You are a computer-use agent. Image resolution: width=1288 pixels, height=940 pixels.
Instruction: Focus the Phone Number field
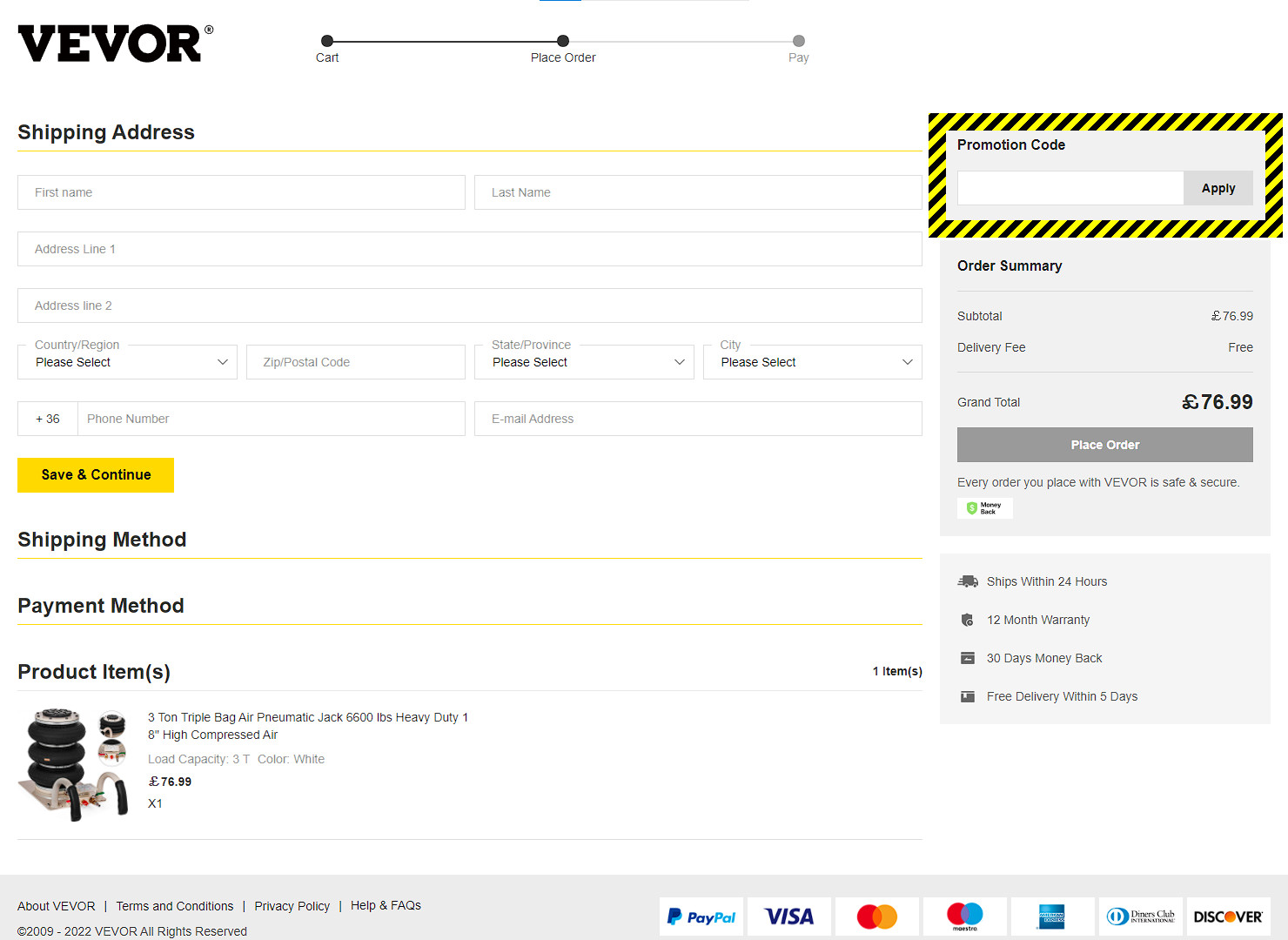(x=272, y=419)
